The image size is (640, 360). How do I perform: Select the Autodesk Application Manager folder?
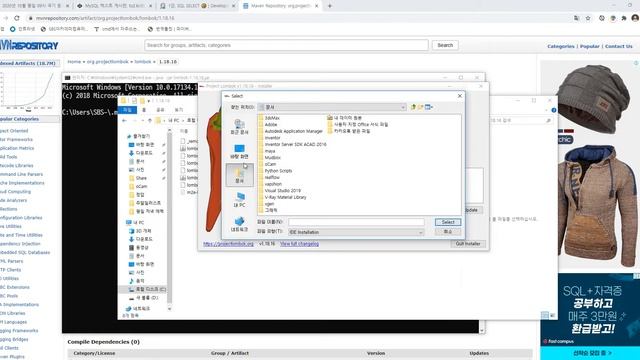(x=290, y=131)
